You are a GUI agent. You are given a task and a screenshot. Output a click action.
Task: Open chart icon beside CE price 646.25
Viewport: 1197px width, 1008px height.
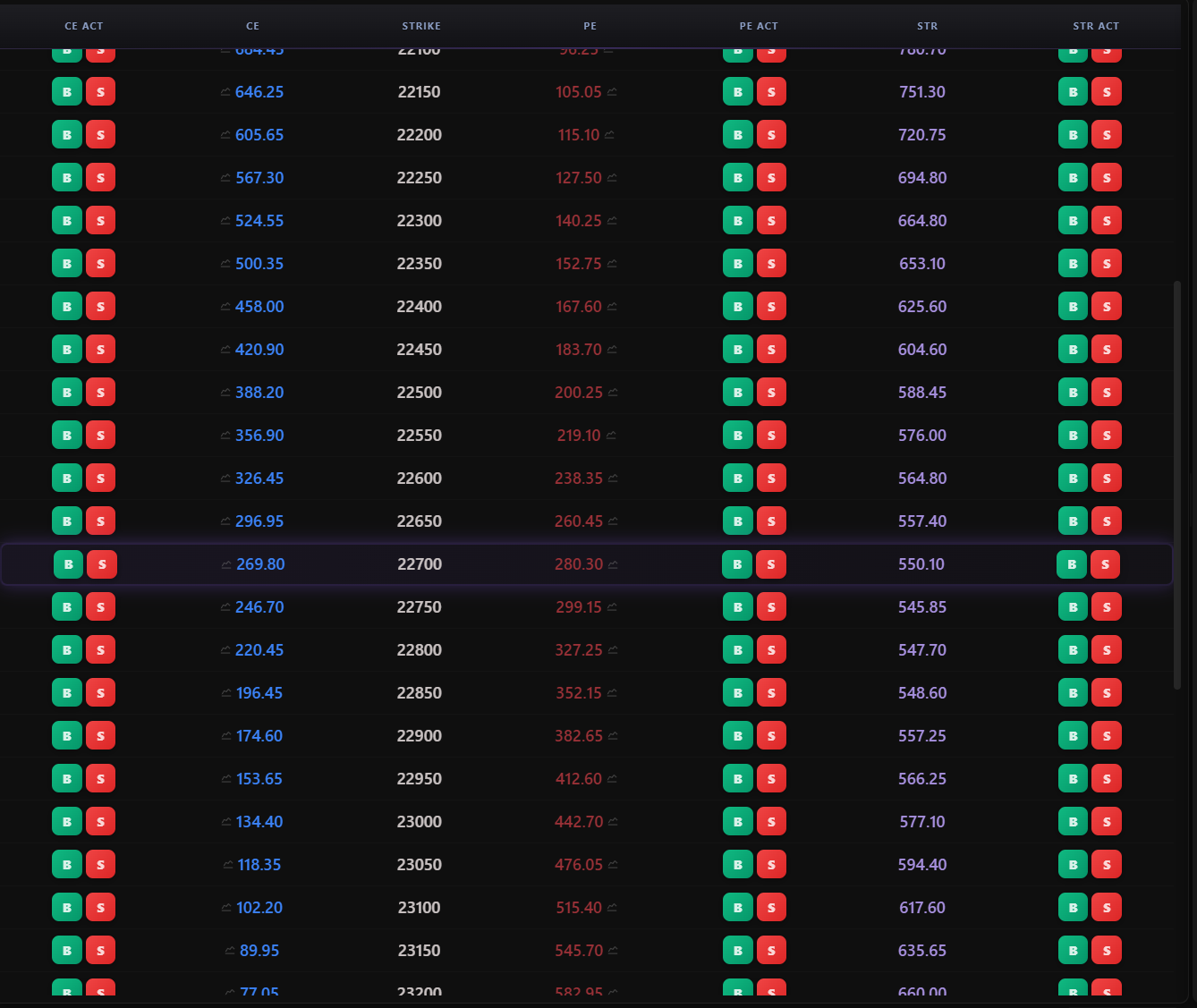click(225, 92)
